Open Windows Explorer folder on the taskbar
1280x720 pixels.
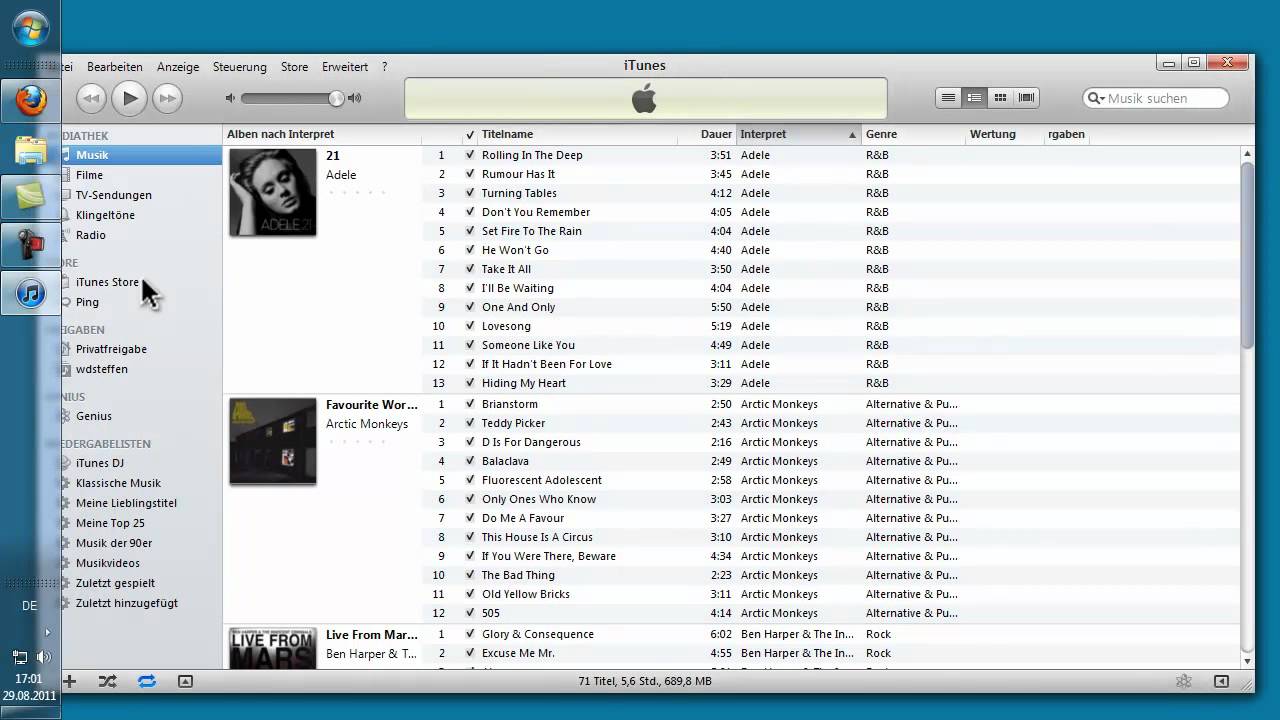[30, 149]
